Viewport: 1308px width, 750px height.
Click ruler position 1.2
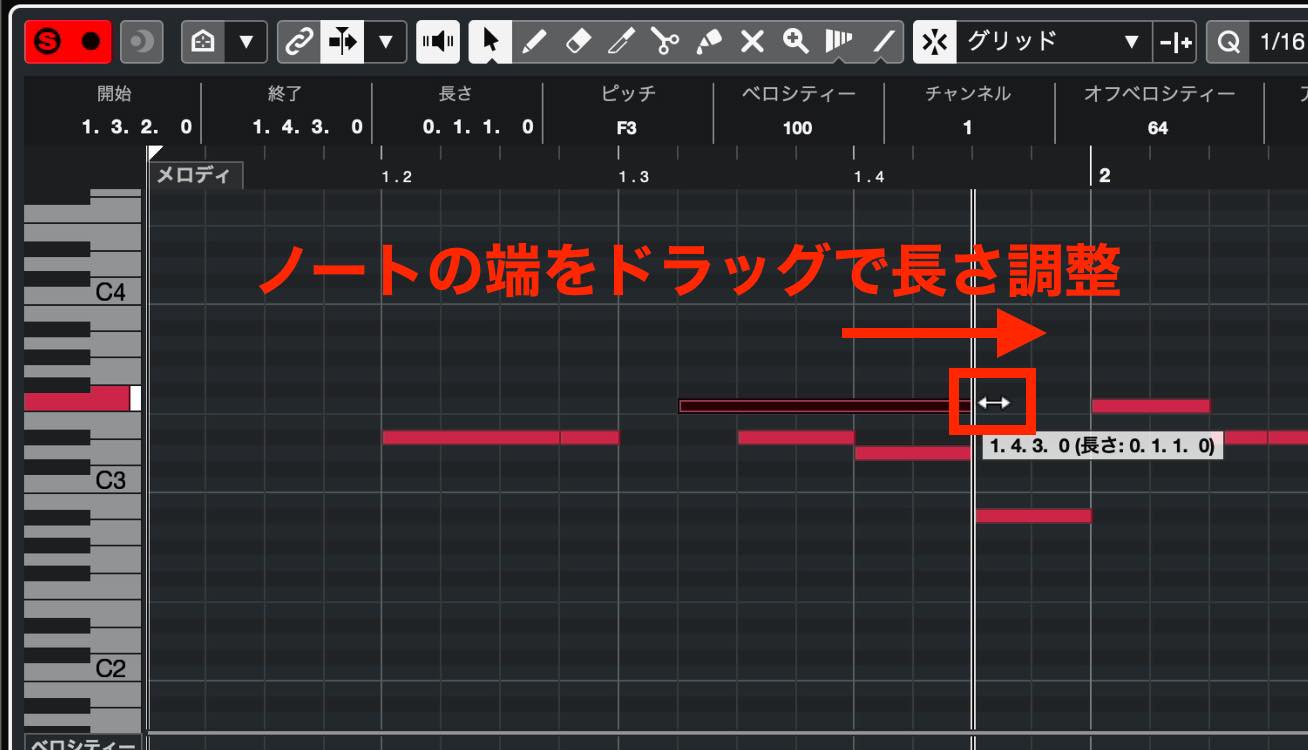pyautogui.click(x=396, y=177)
